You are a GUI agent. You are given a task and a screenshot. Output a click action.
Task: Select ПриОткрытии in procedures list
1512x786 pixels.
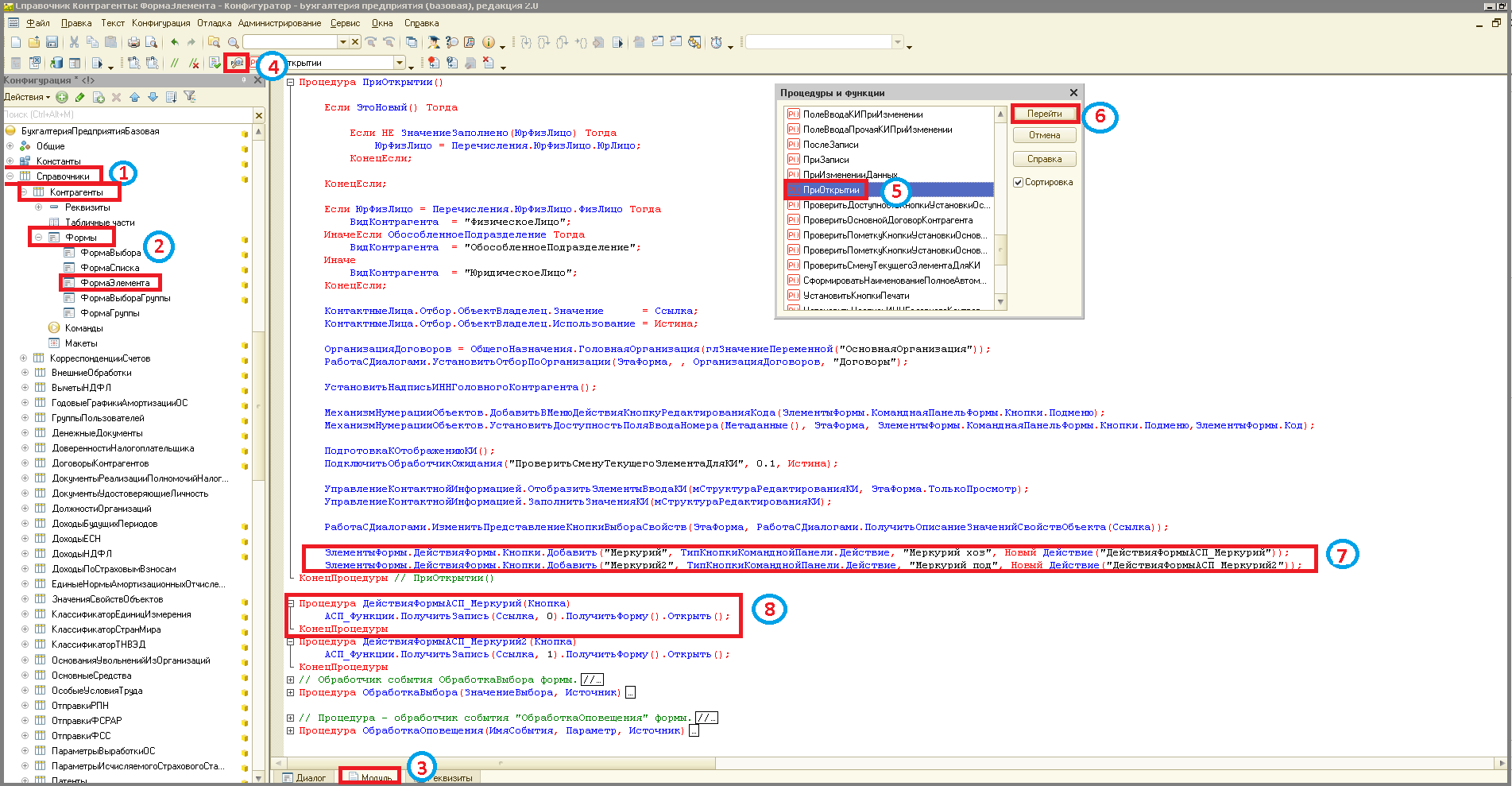click(x=831, y=190)
